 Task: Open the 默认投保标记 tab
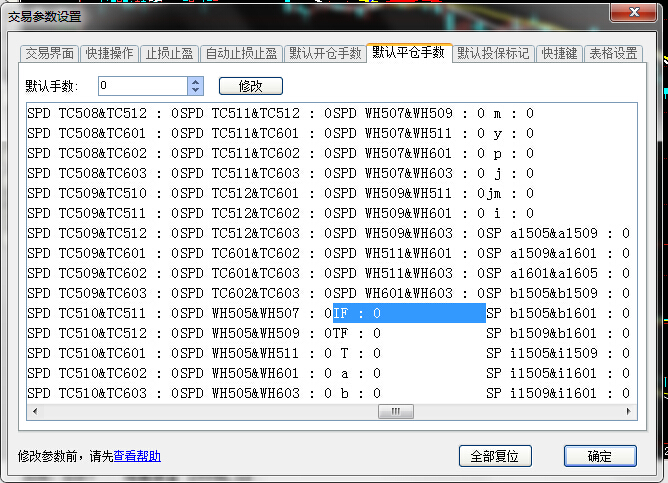pos(493,54)
